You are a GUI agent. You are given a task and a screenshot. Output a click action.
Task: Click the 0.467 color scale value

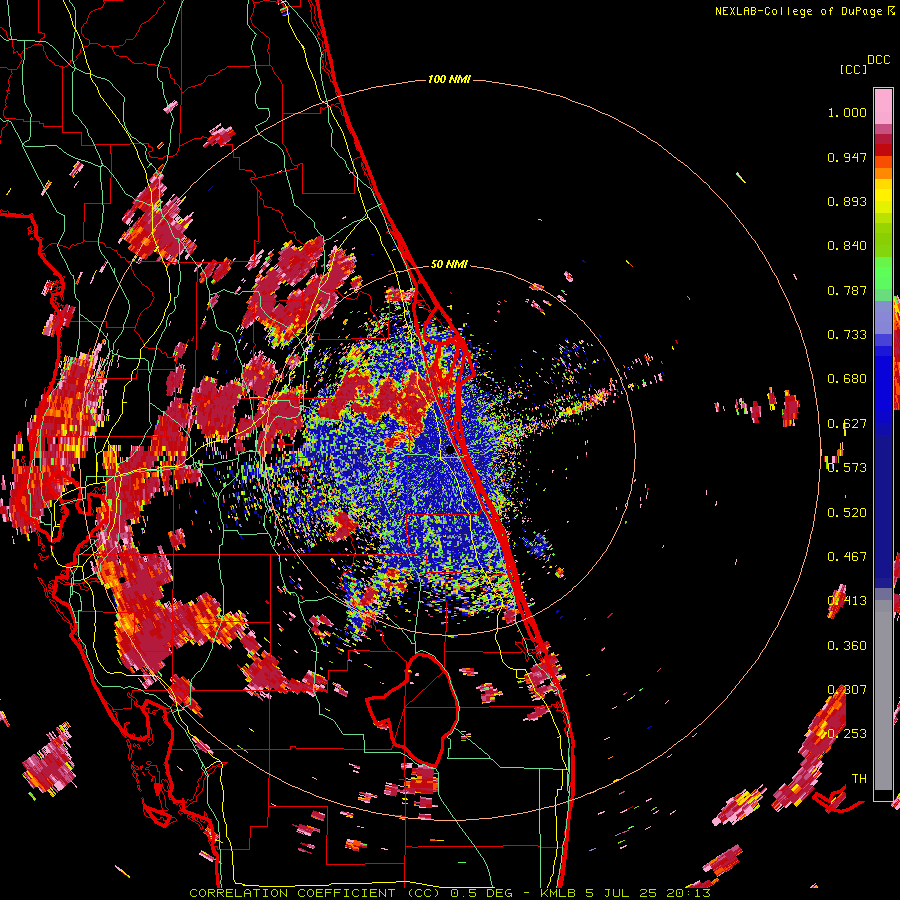(x=847, y=557)
